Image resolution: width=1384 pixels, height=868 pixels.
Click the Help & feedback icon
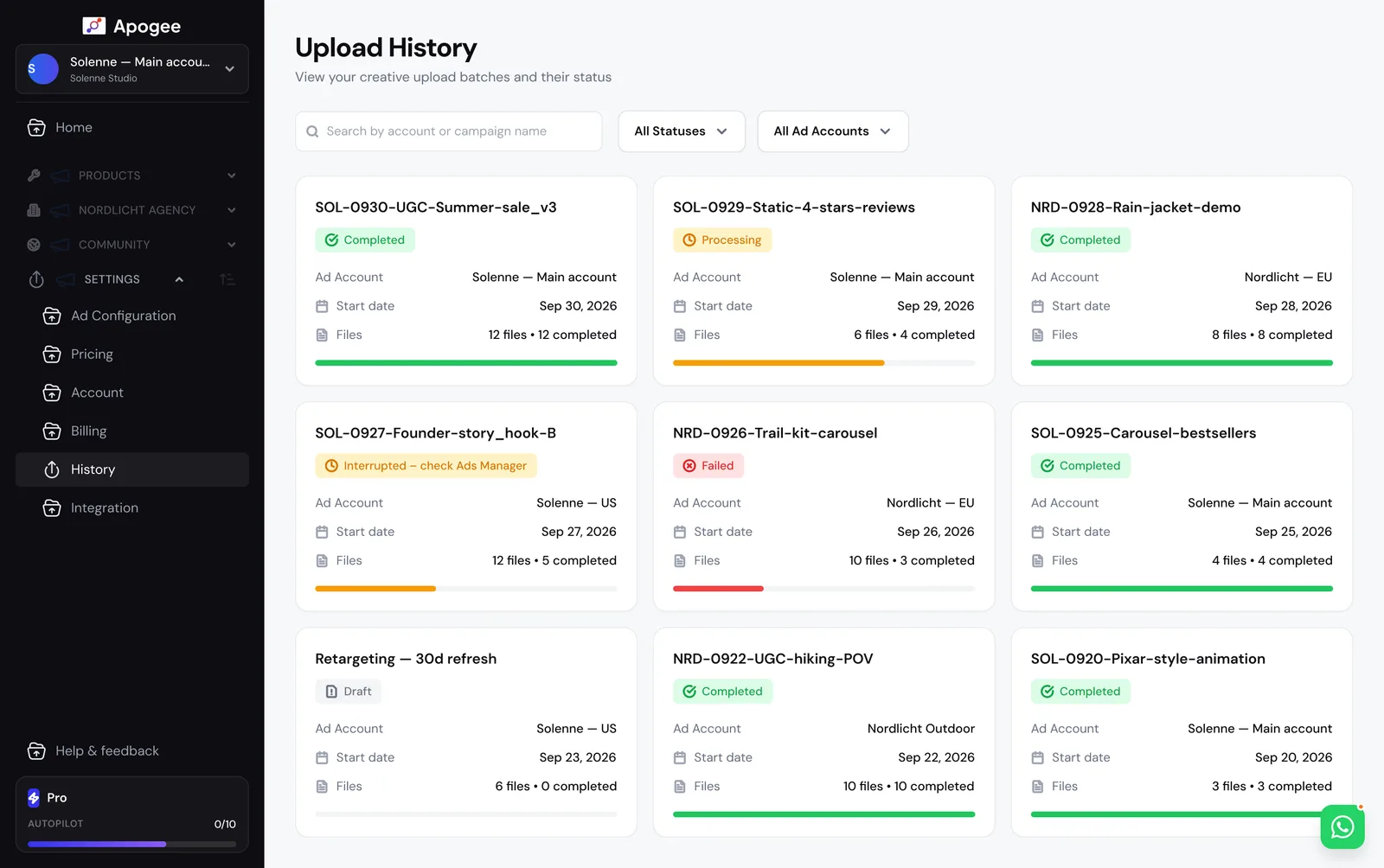(x=36, y=751)
